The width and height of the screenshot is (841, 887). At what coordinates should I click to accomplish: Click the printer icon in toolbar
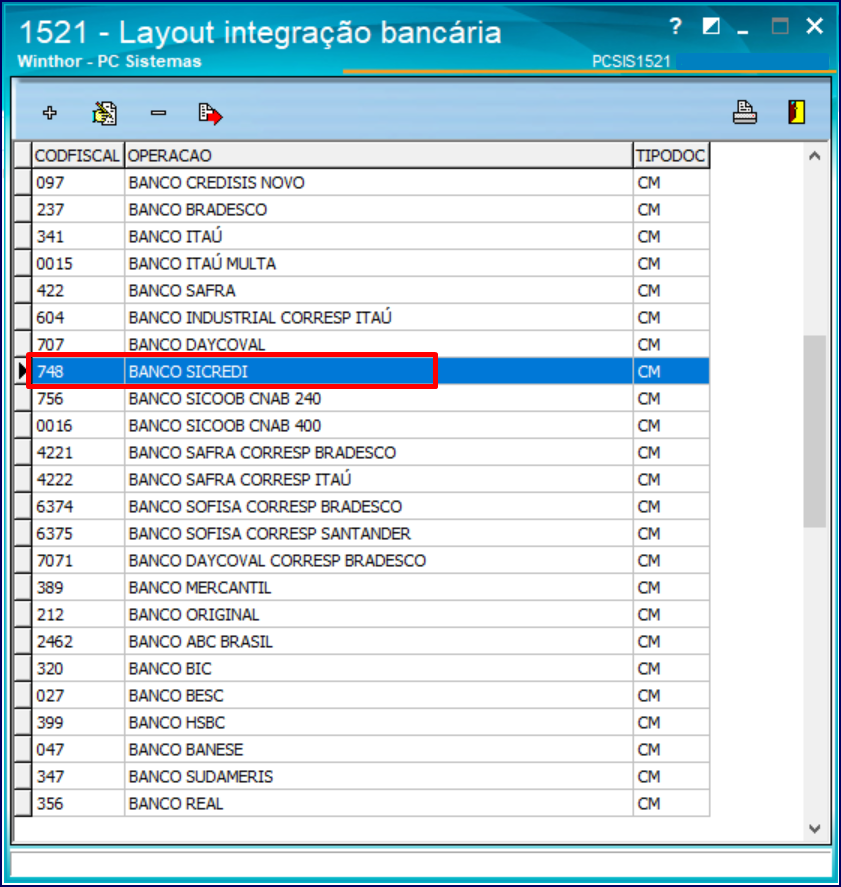[744, 112]
